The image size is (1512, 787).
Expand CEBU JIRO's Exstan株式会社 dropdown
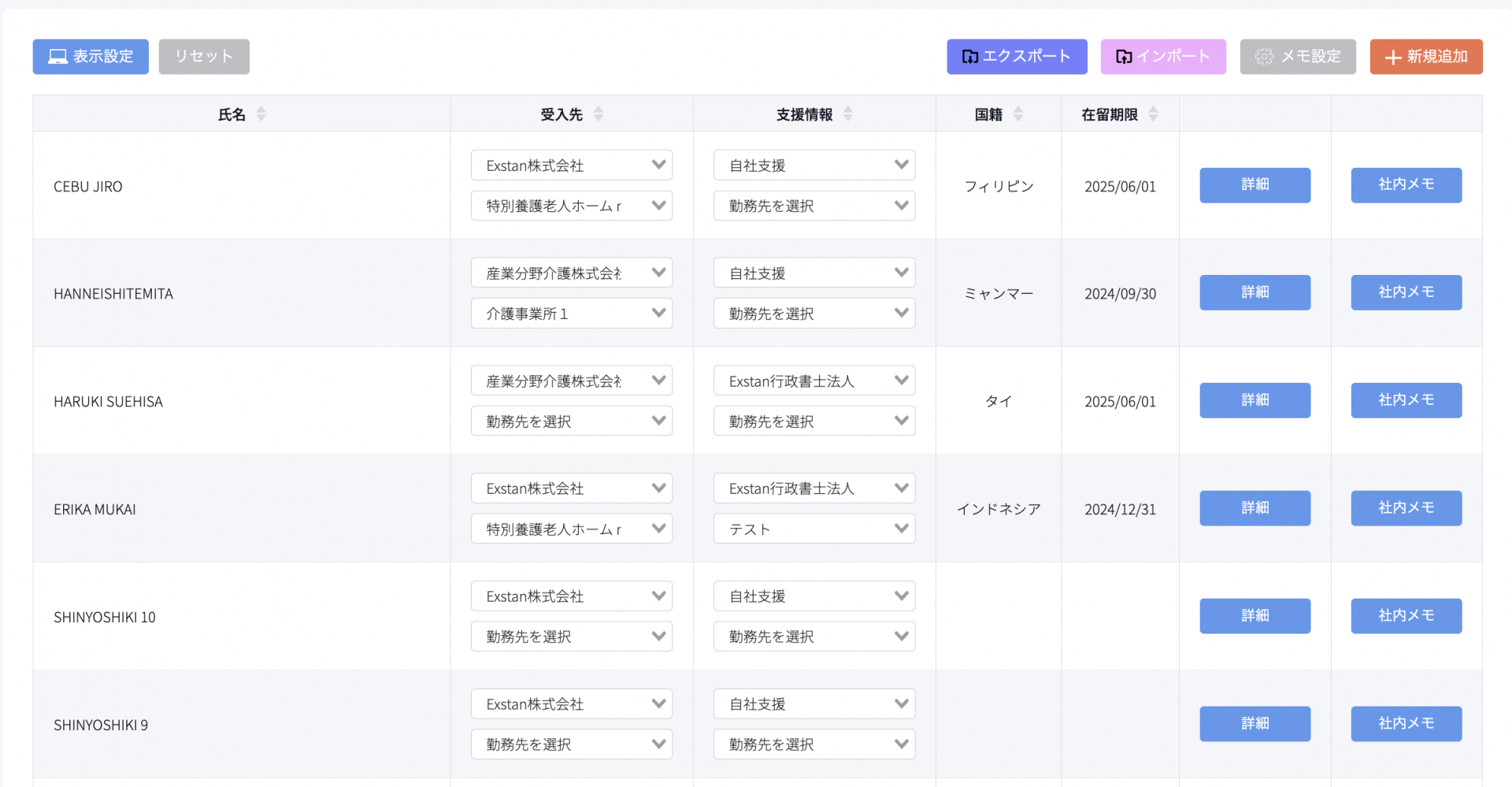pos(571,165)
